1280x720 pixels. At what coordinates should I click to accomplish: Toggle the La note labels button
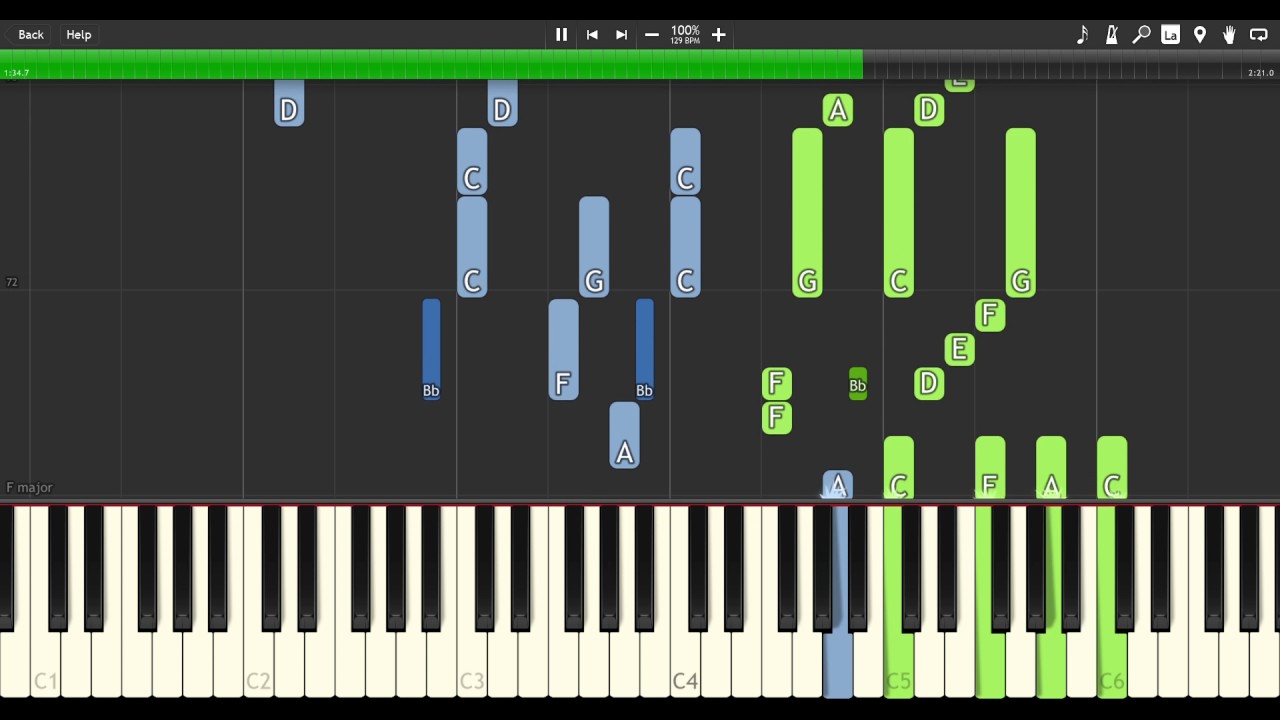[1170, 35]
